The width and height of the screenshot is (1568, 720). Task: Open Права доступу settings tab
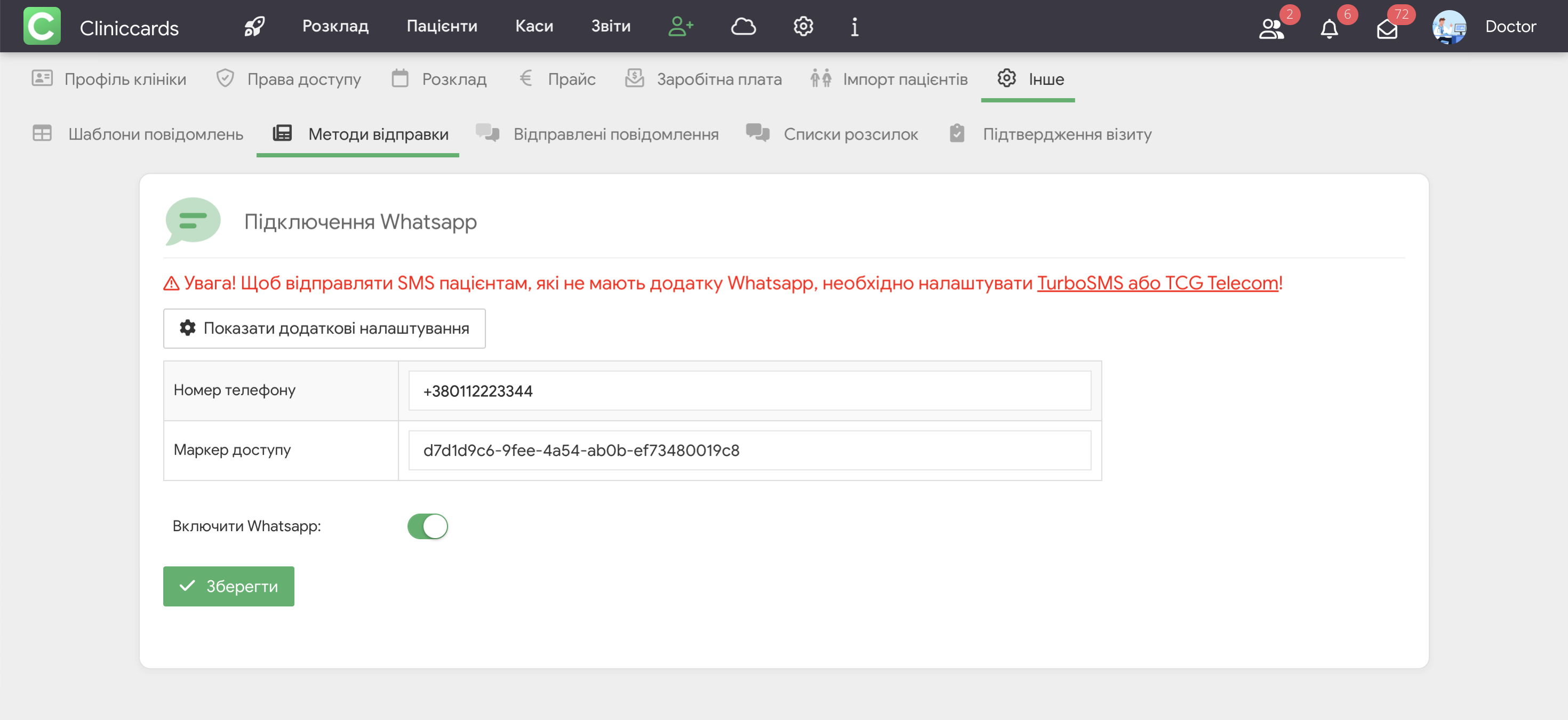click(289, 79)
